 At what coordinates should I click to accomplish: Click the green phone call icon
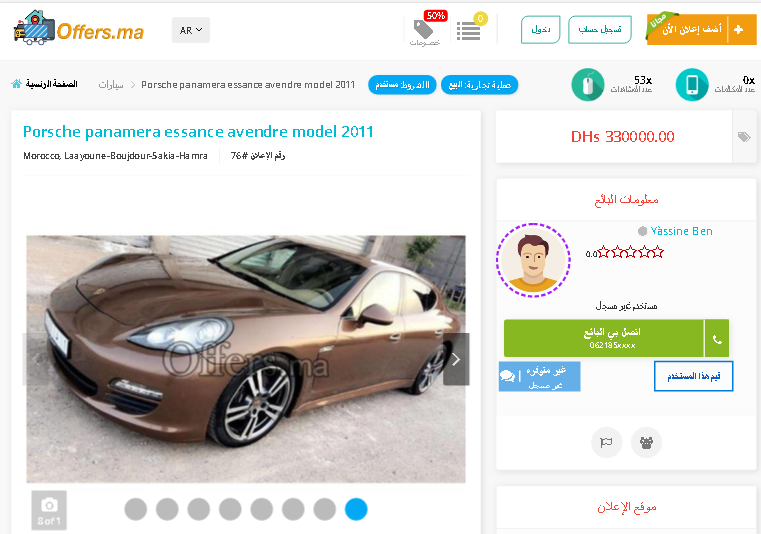[717, 338]
